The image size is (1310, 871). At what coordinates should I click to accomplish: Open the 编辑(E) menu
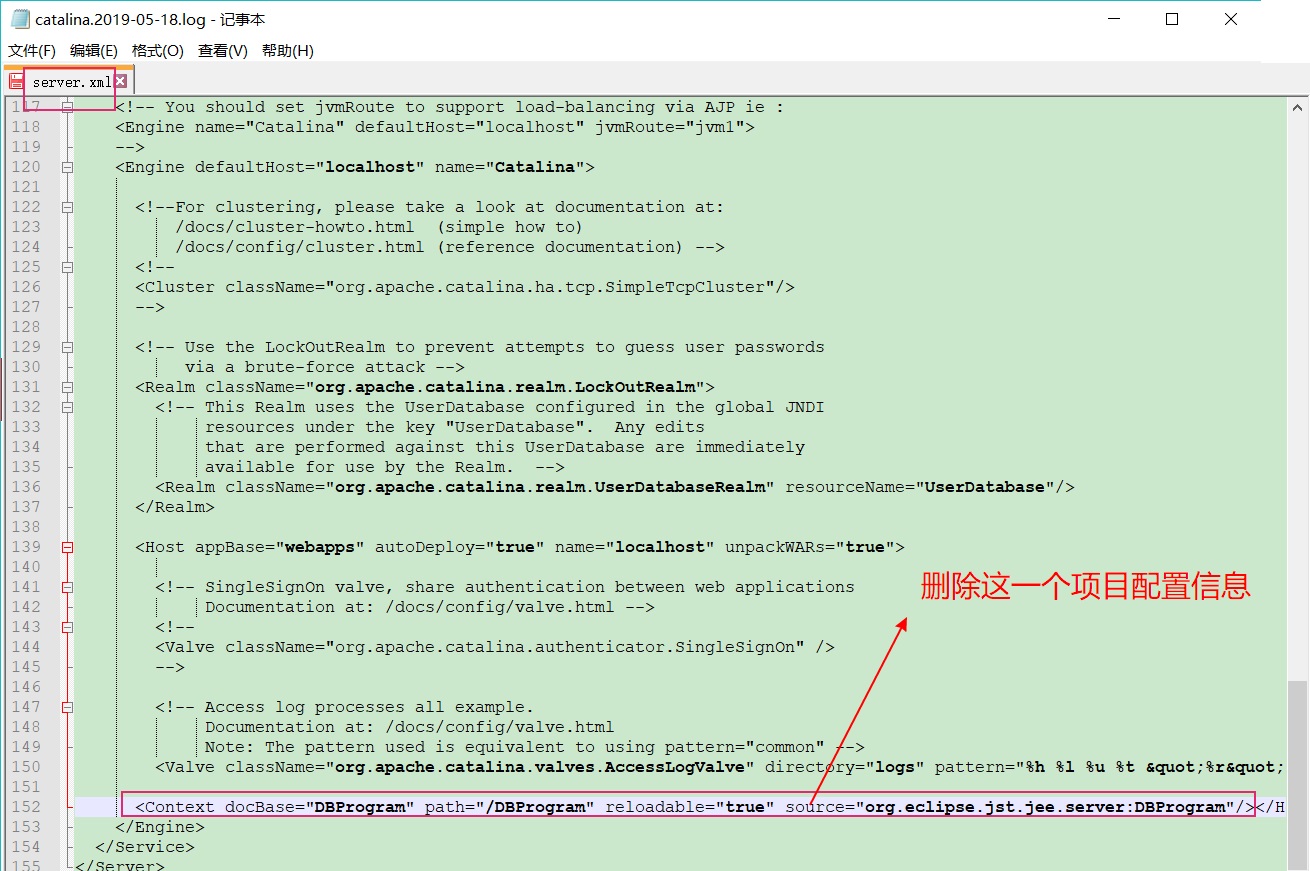tap(94, 51)
